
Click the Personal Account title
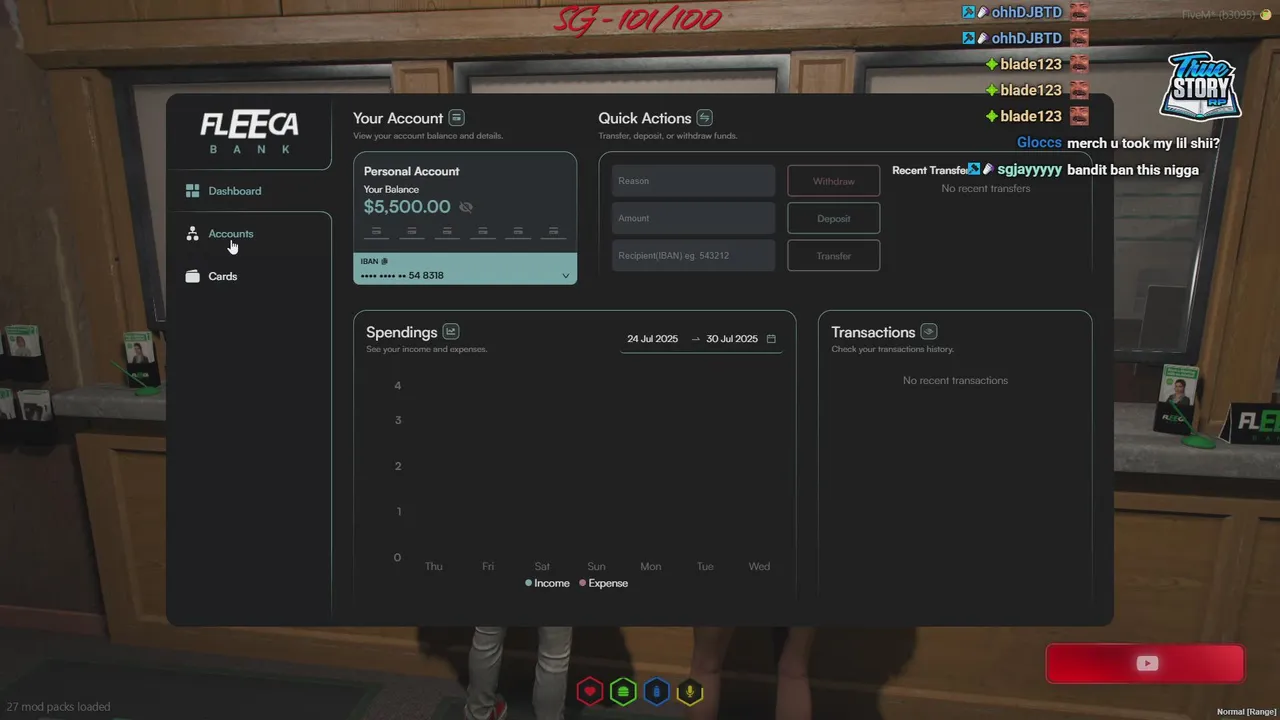point(412,171)
